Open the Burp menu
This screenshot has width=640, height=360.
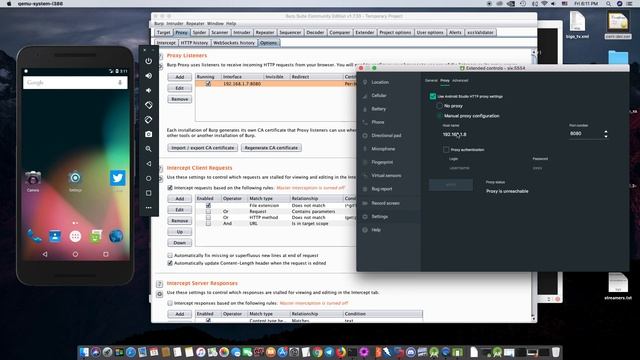159,24
